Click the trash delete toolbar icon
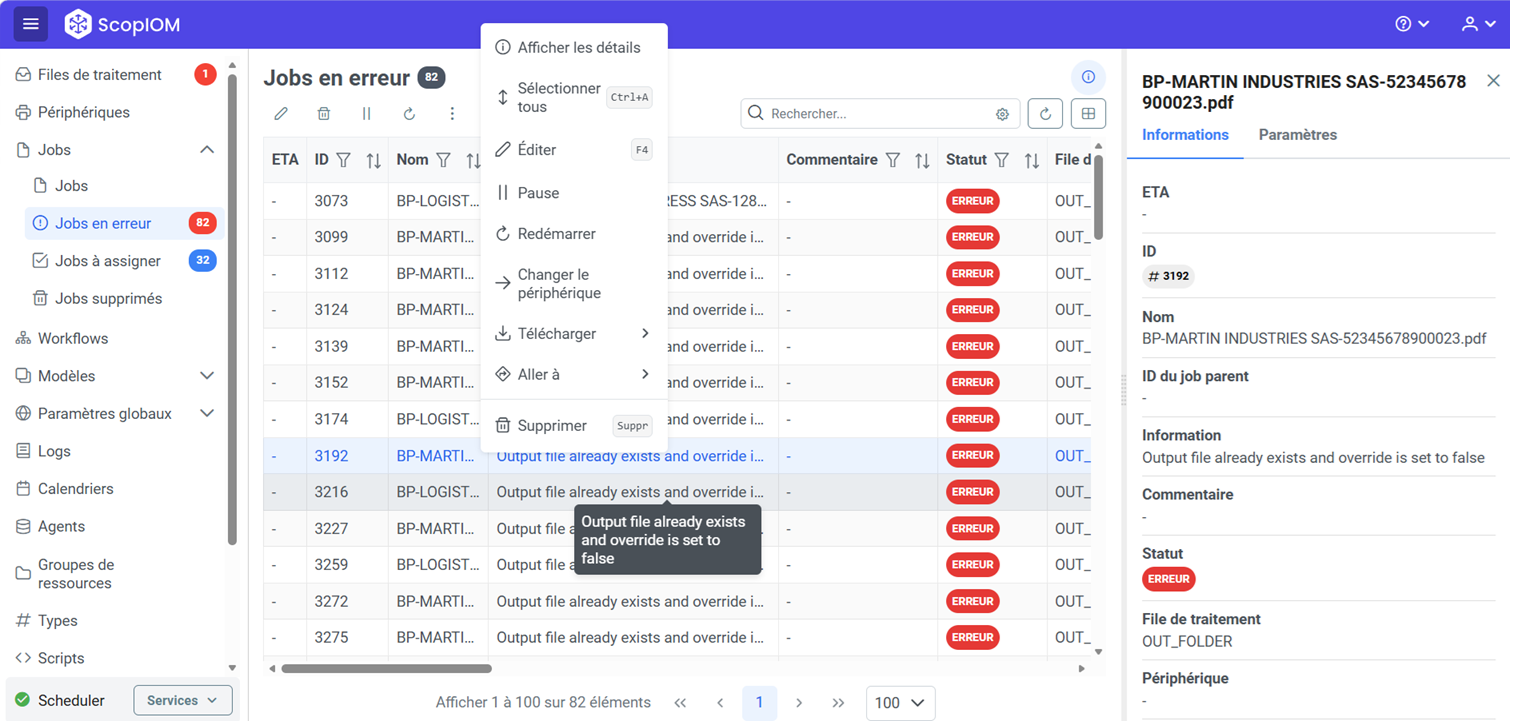This screenshot has height=724, width=1517. pos(324,114)
